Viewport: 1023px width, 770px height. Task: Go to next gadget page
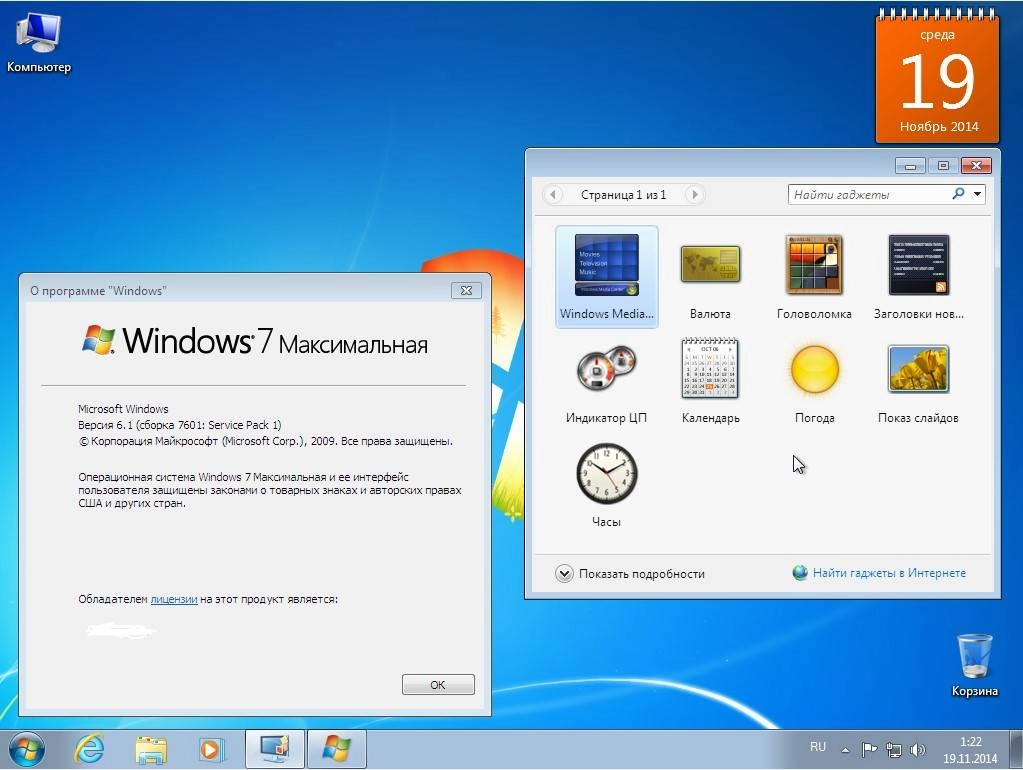pyautogui.click(x=694, y=194)
